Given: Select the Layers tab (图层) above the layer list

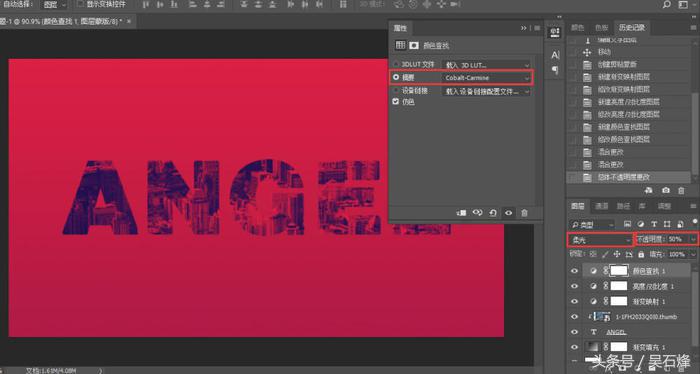Looking at the screenshot, I should (x=578, y=206).
